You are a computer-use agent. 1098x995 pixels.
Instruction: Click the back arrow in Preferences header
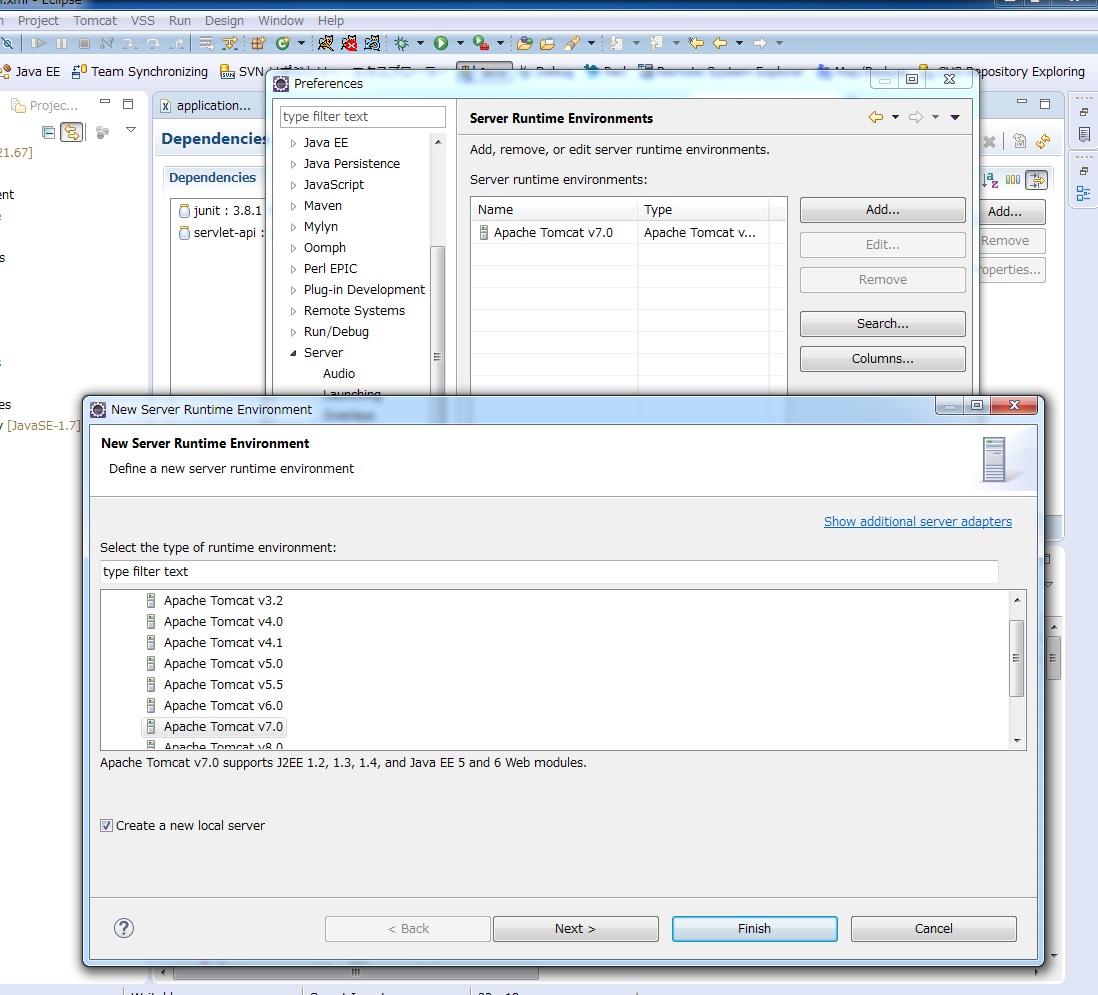coord(875,118)
